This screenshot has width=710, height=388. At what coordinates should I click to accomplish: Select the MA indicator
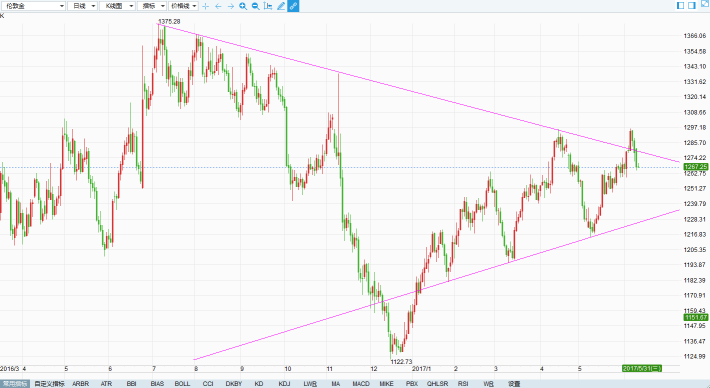tap(336, 384)
